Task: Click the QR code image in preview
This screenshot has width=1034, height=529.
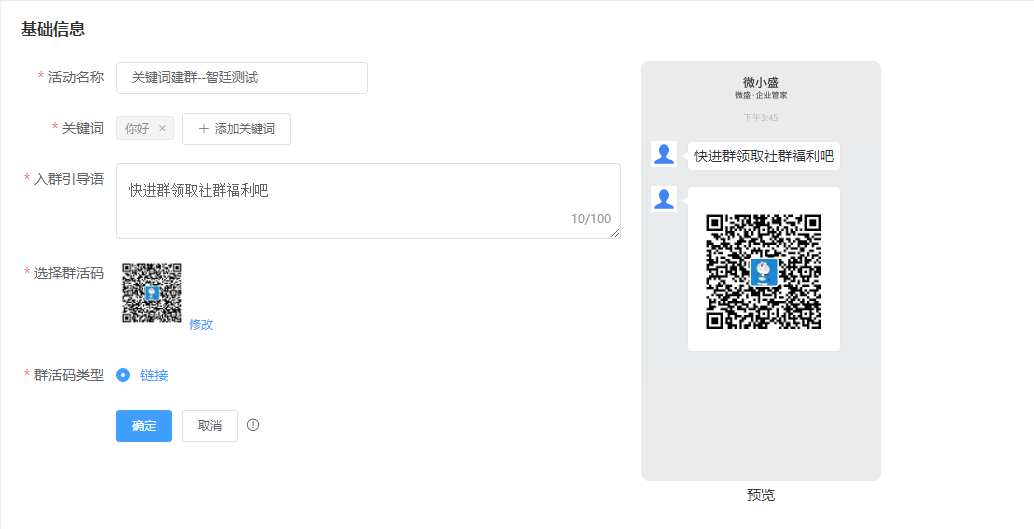Action: pyautogui.click(x=764, y=271)
